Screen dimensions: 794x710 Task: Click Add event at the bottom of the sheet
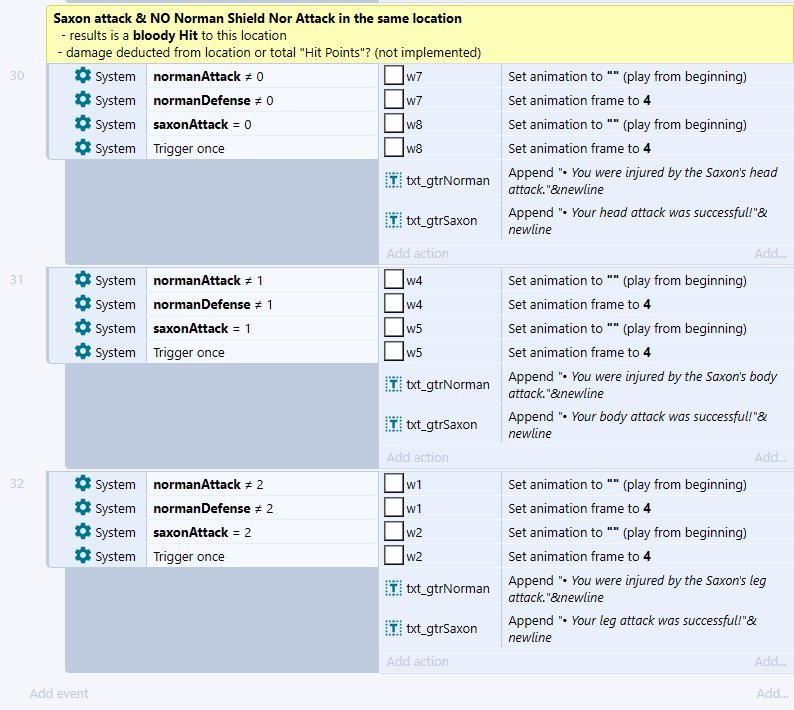[x=59, y=693]
